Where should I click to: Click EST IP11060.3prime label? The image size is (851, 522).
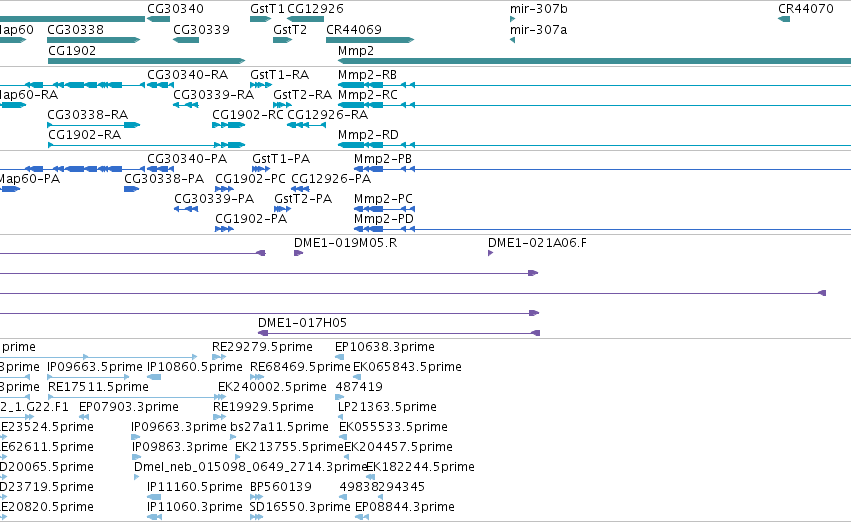(x=195, y=507)
